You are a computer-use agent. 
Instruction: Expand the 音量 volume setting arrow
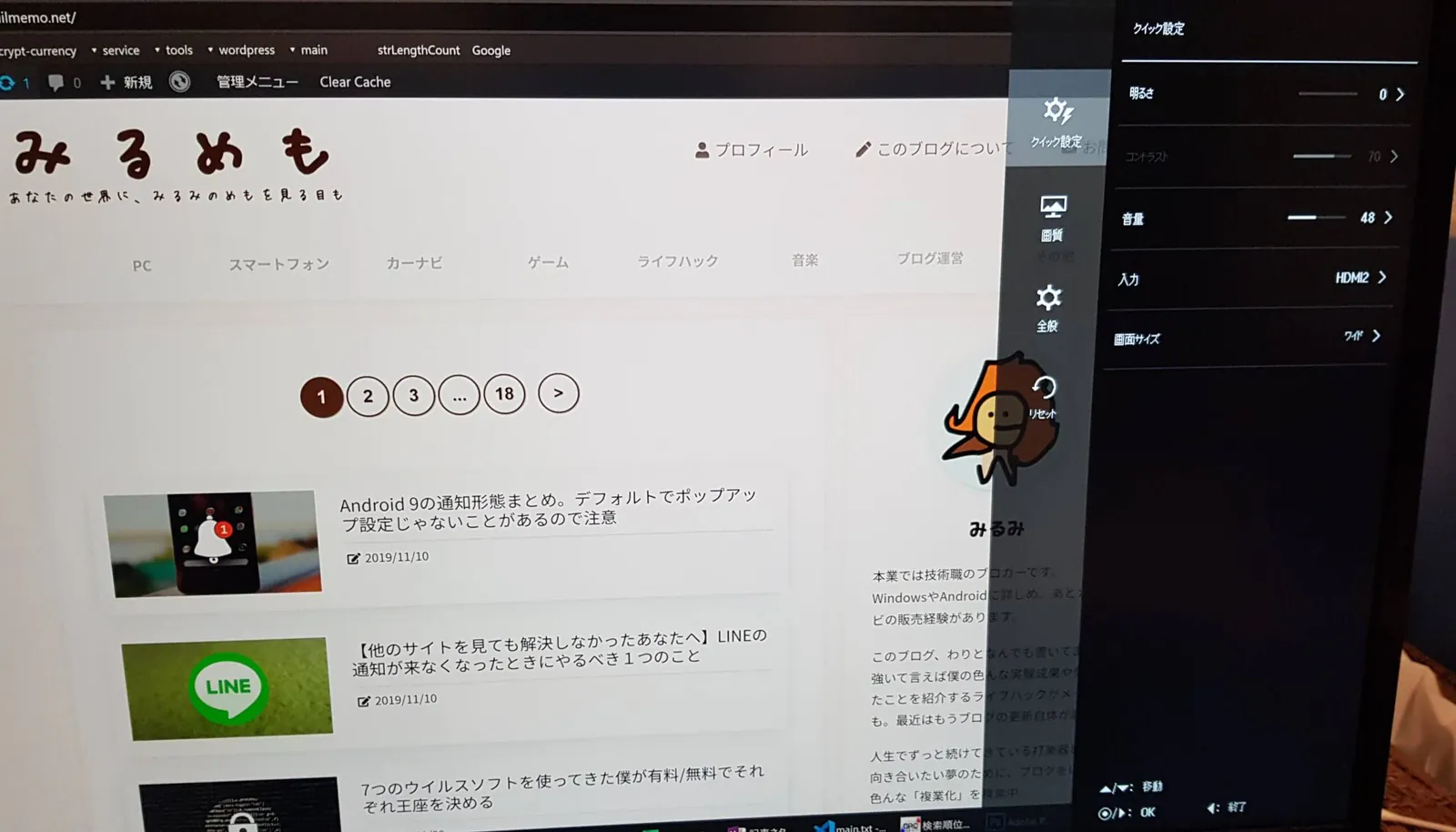tap(1389, 218)
